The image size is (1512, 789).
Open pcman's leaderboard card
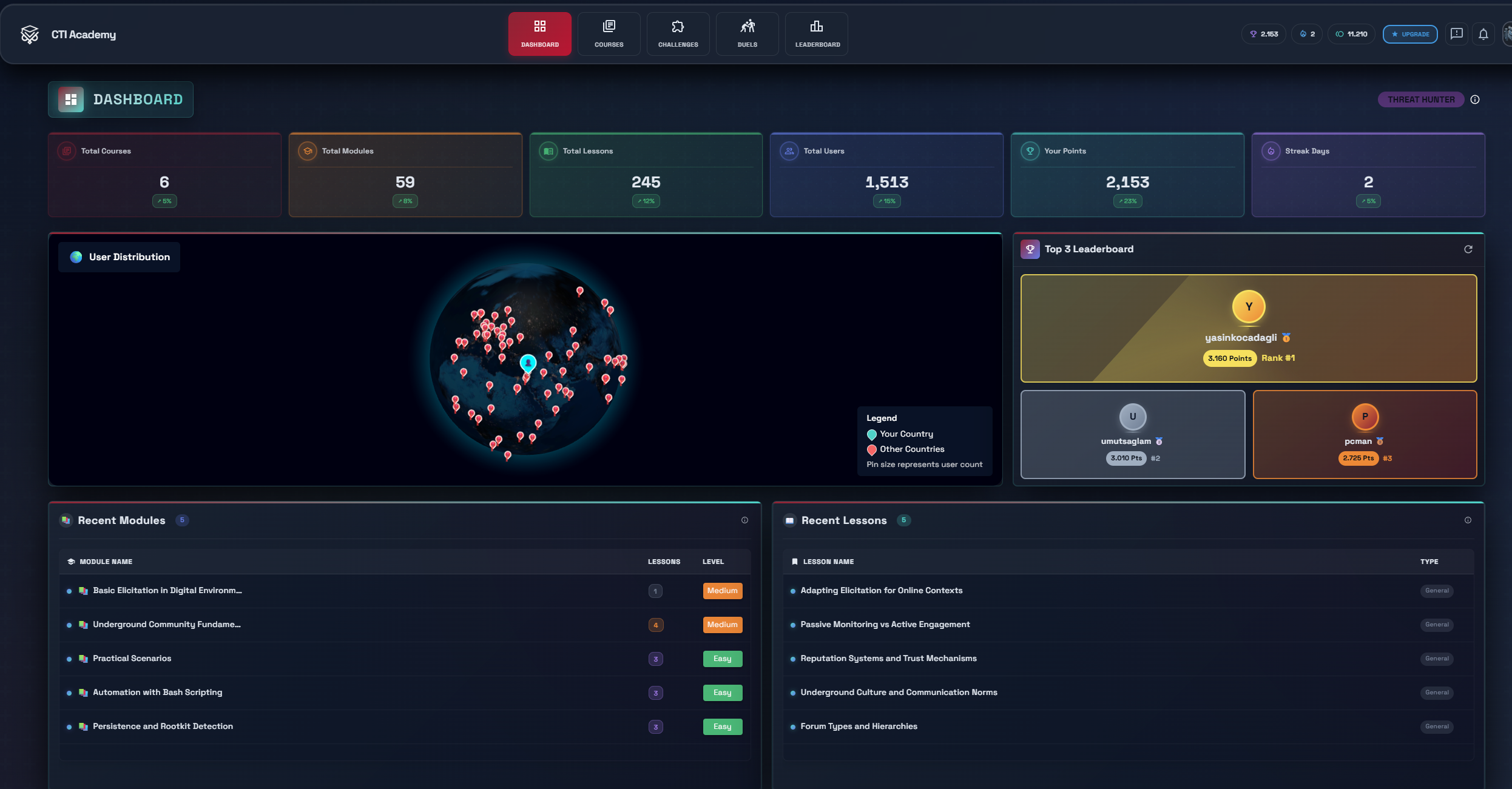1365,434
